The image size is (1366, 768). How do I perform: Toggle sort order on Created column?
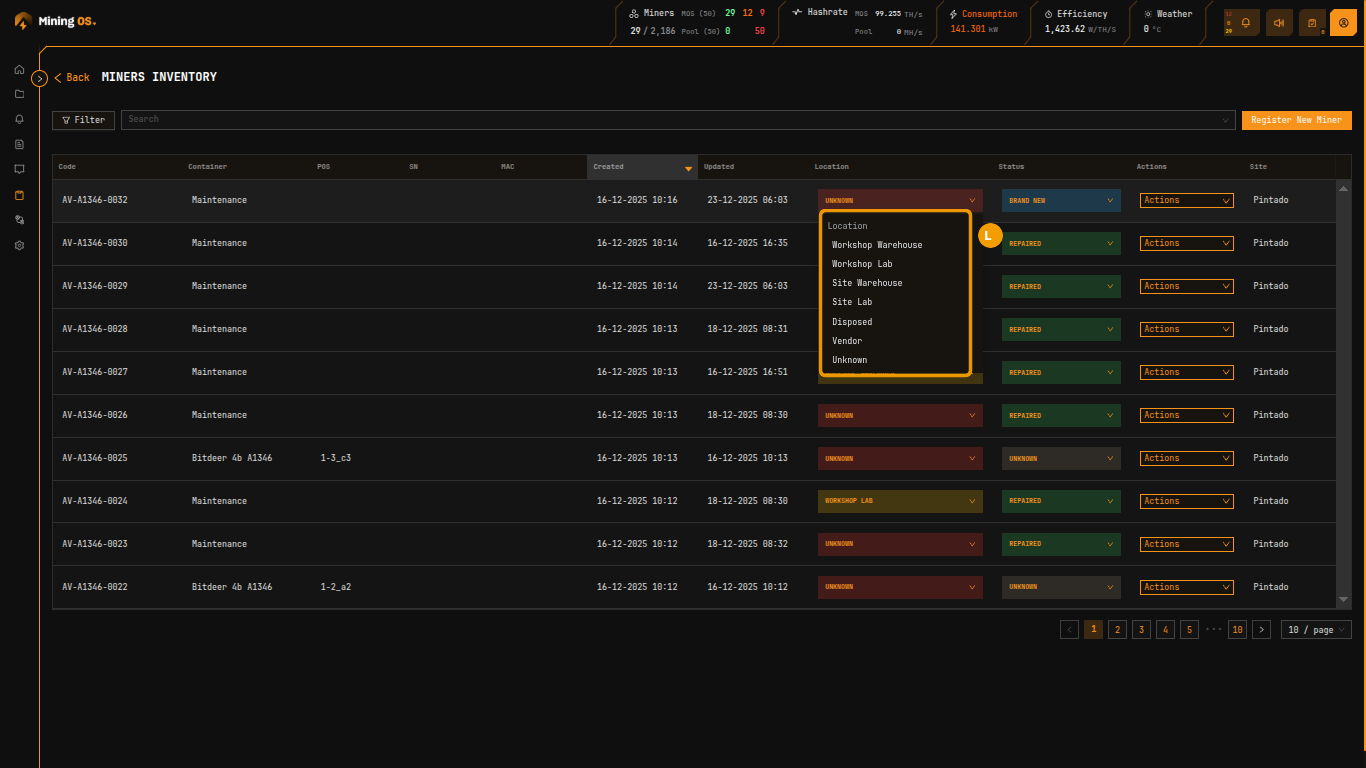[x=687, y=168]
